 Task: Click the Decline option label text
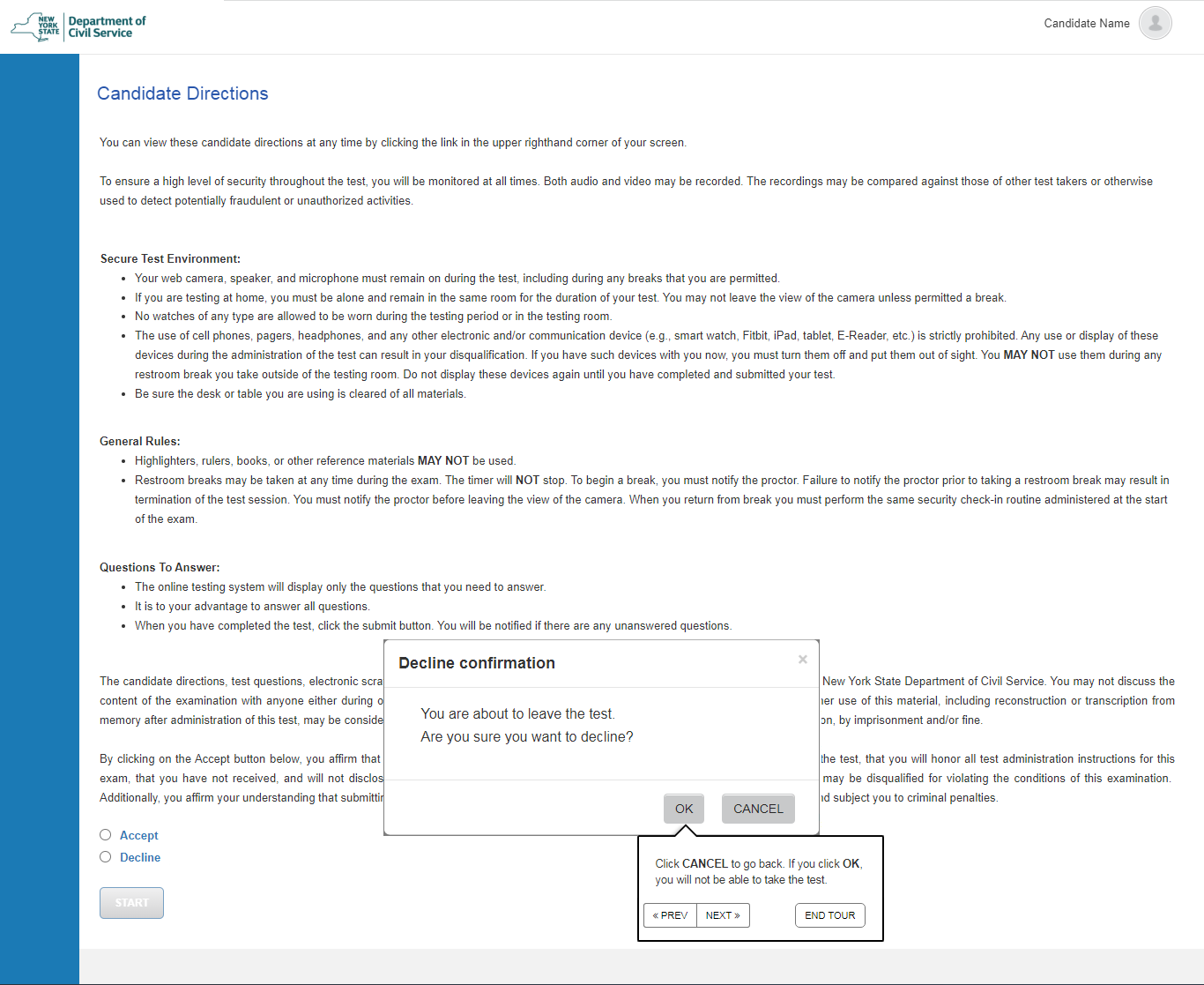click(x=139, y=857)
